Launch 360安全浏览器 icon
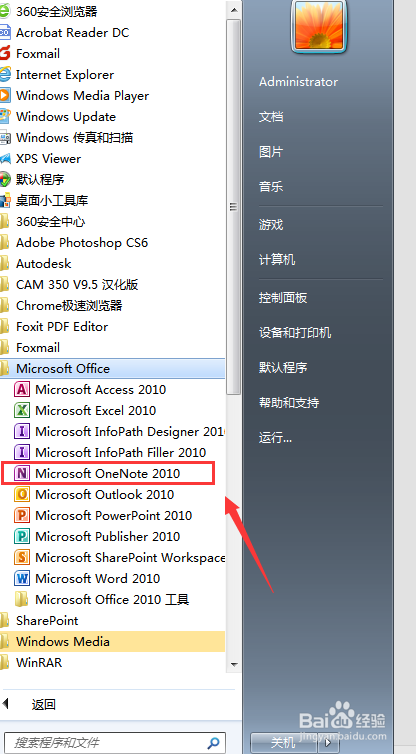The width and height of the screenshot is (416, 754). tap(4, 12)
